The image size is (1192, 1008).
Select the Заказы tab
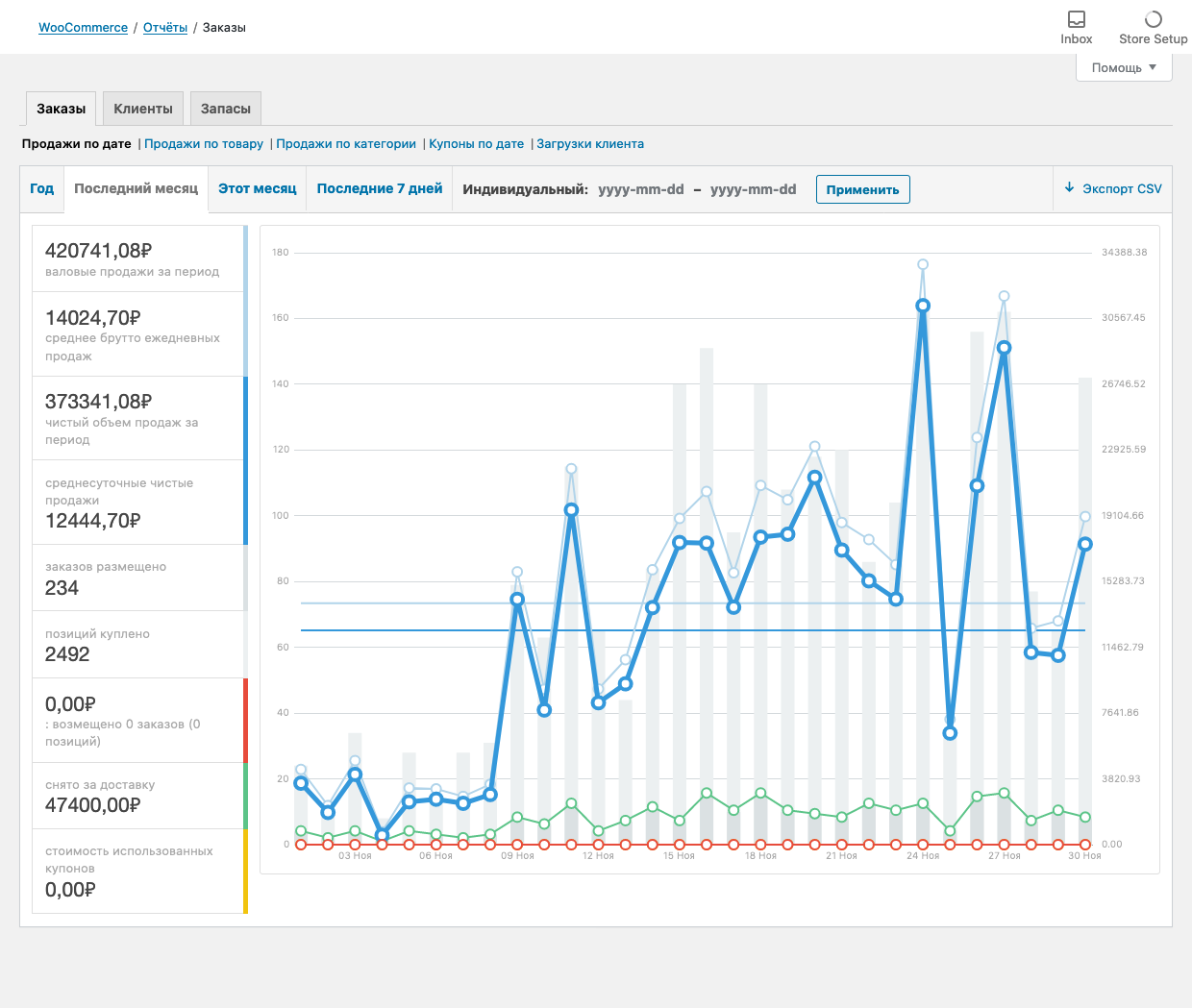coord(62,109)
